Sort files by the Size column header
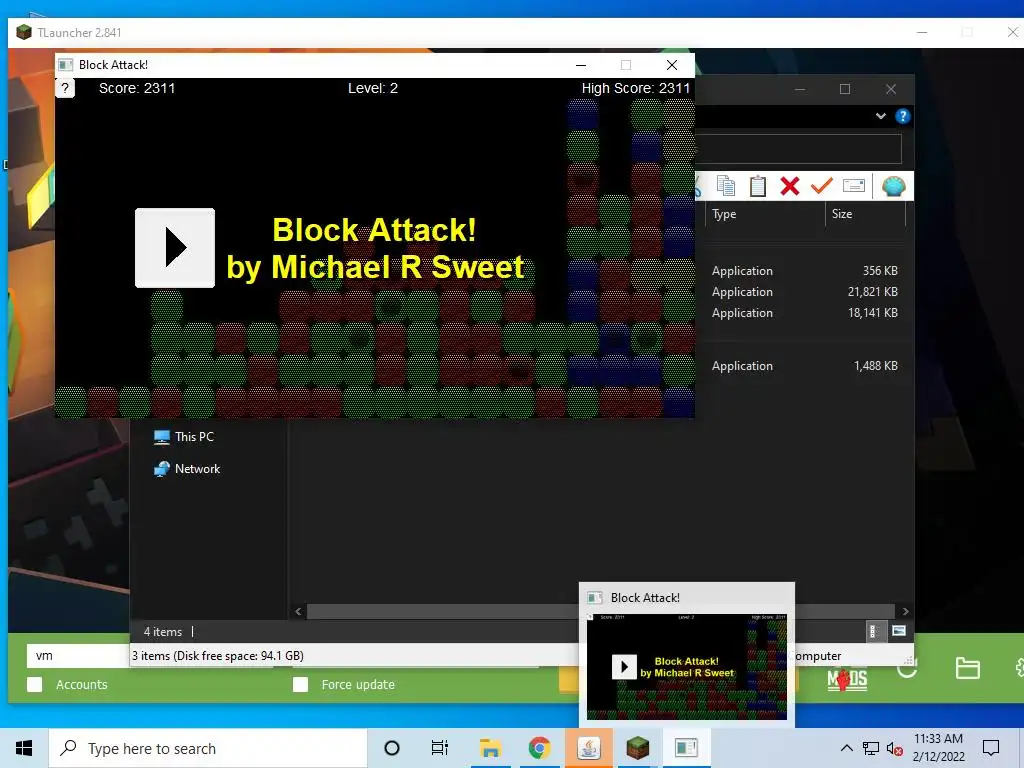 (865, 214)
